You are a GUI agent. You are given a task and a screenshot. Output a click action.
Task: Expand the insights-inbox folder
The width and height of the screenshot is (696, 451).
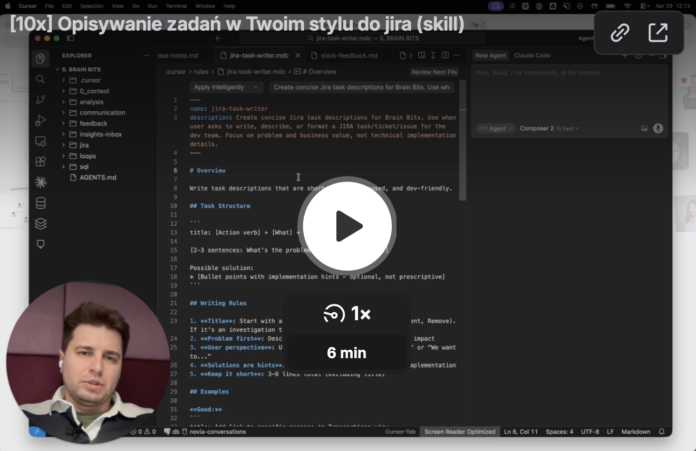[x=100, y=134]
